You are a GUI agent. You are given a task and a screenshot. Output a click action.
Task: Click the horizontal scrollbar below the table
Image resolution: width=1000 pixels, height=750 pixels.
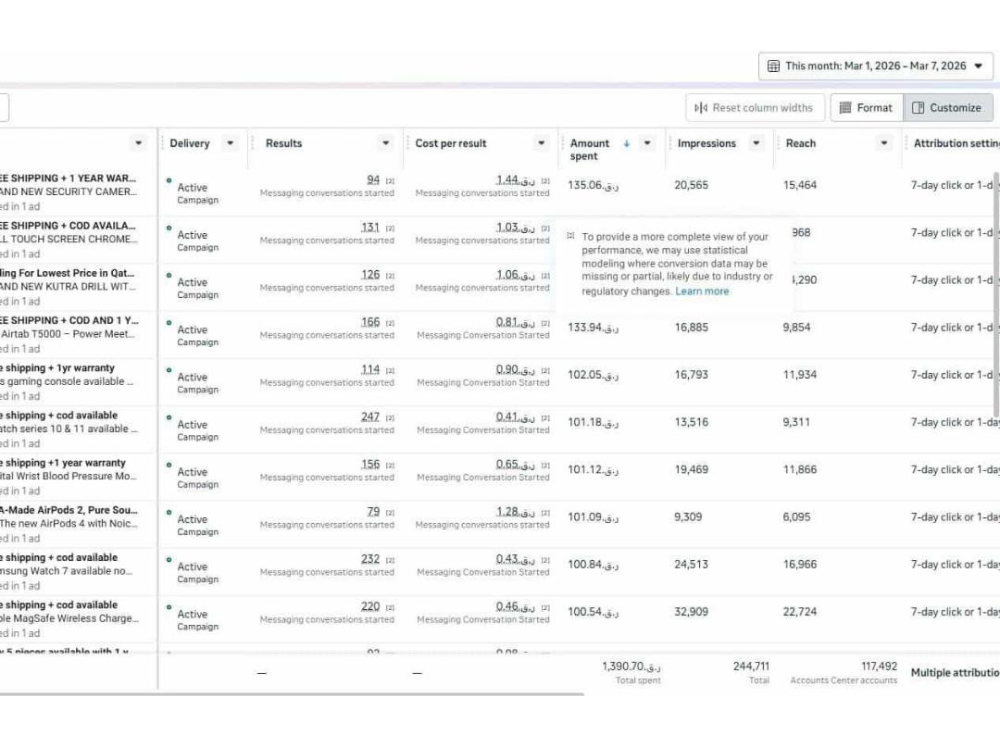click(291, 694)
